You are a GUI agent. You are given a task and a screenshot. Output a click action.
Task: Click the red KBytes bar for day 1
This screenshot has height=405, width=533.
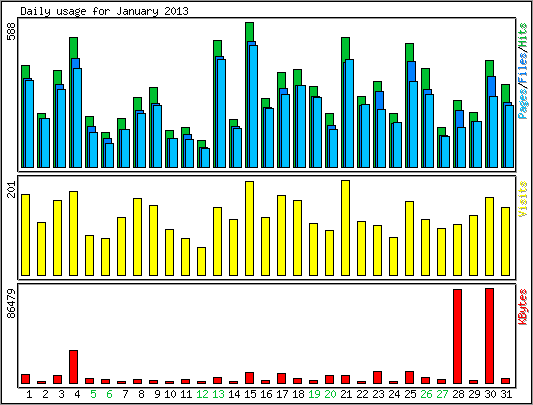pos(25,379)
